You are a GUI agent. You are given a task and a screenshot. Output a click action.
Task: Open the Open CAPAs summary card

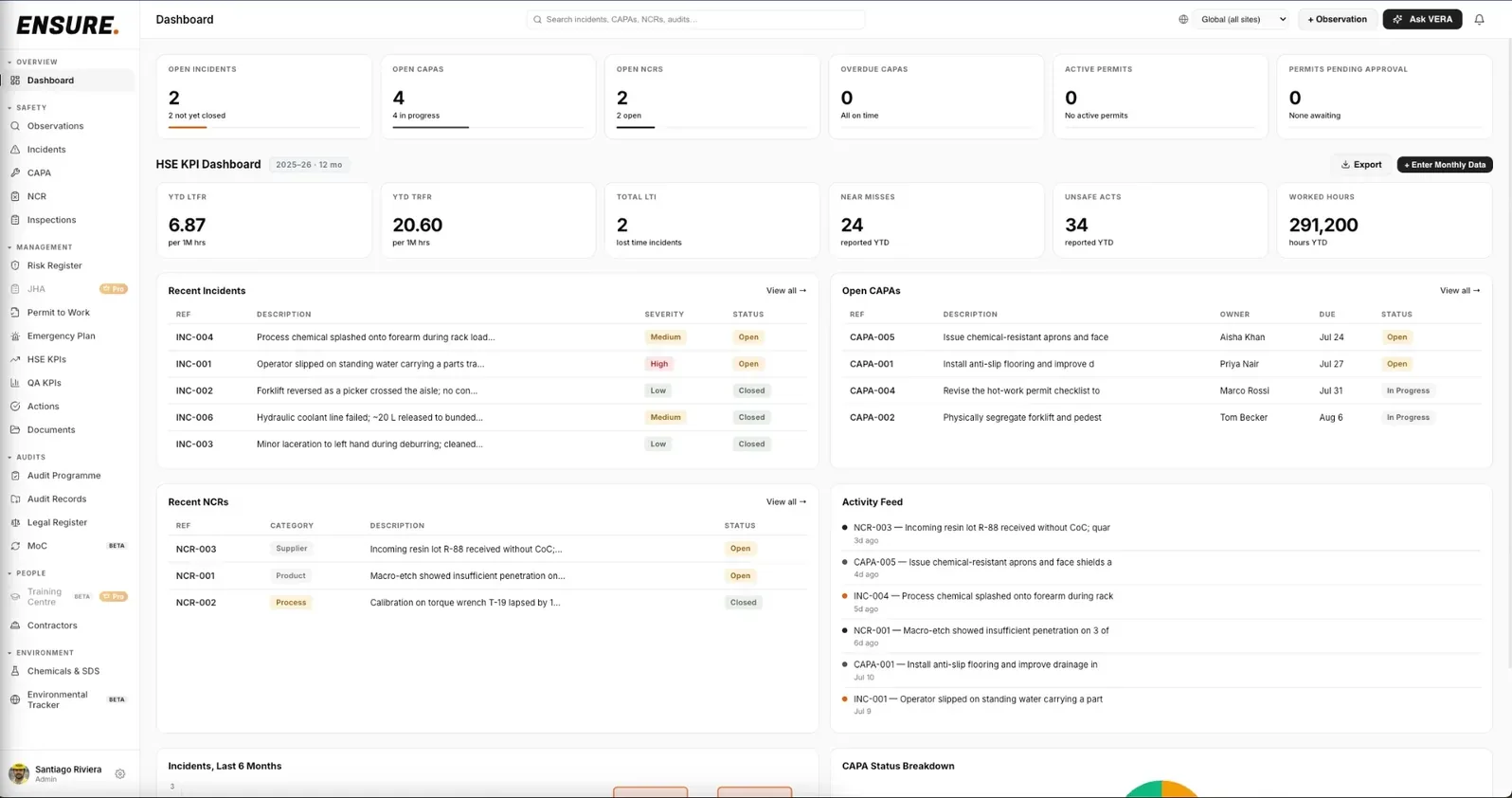(488, 97)
